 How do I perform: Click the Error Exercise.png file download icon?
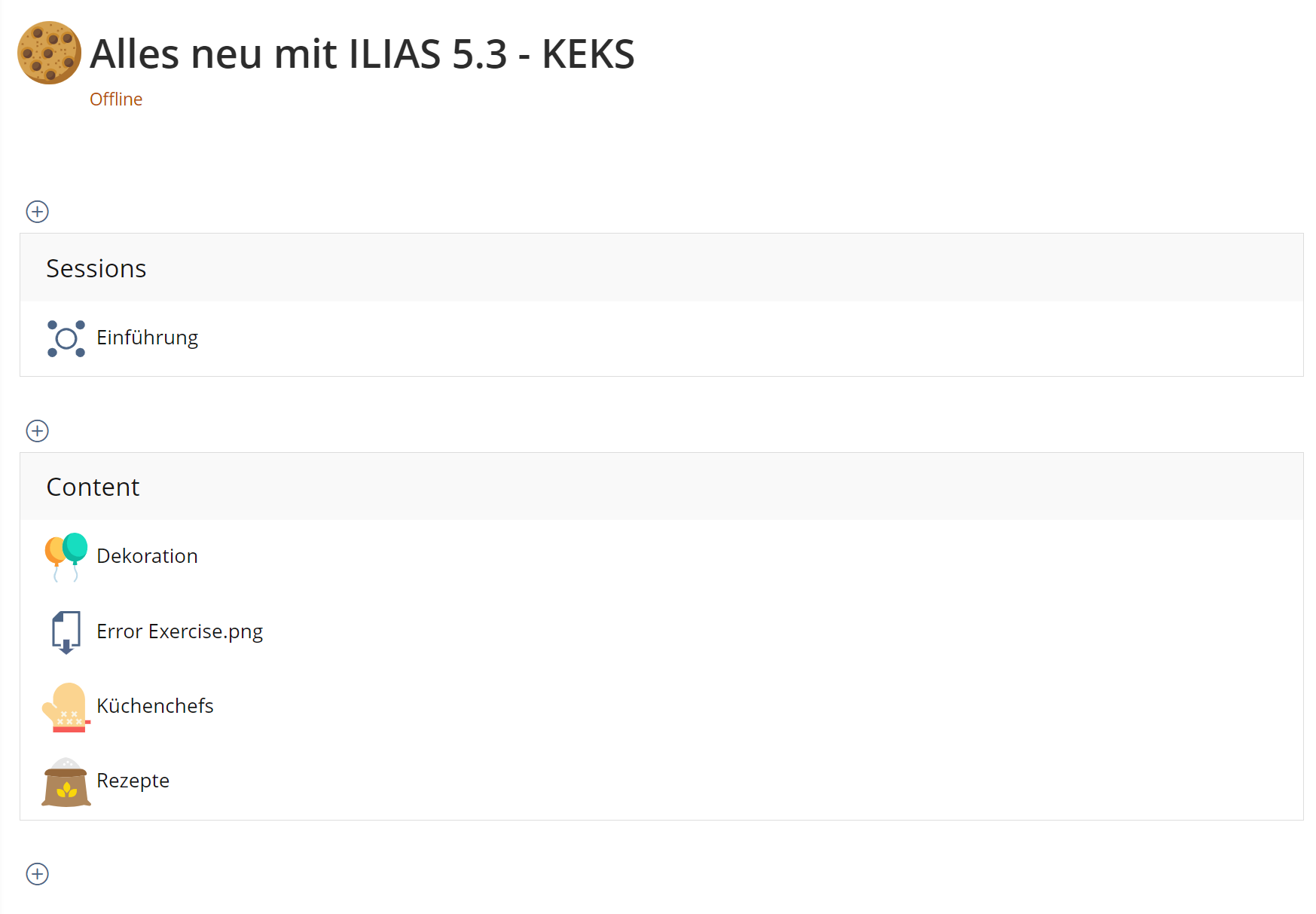tap(66, 631)
